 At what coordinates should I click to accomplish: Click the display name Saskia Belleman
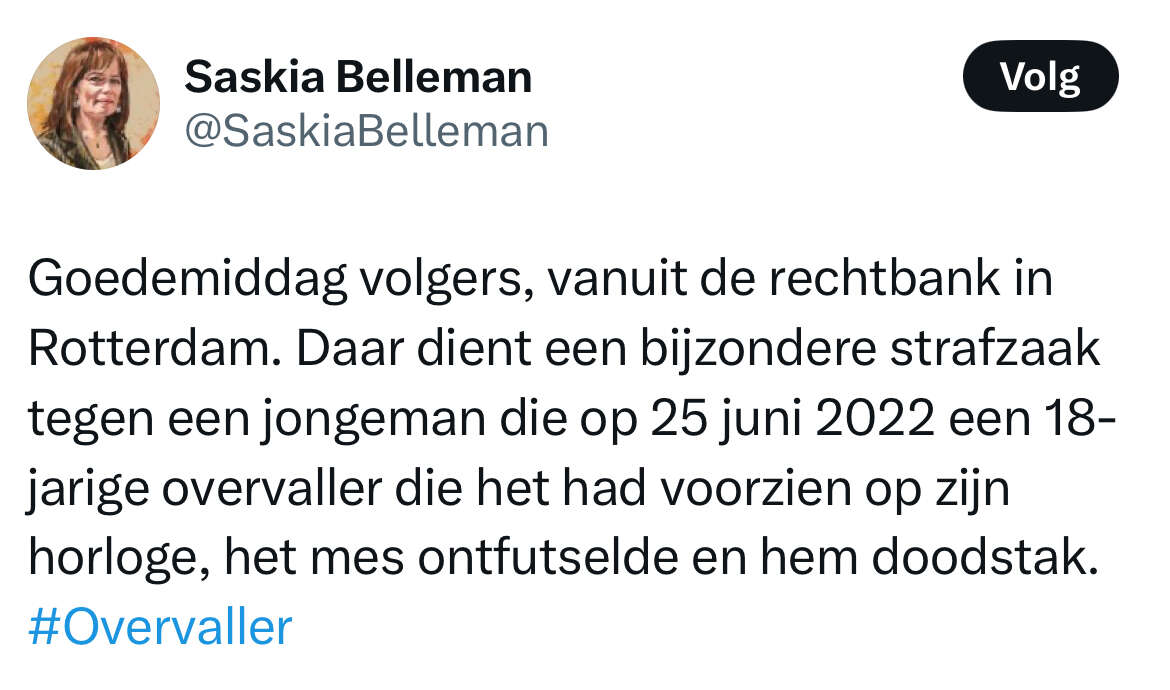[358, 77]
